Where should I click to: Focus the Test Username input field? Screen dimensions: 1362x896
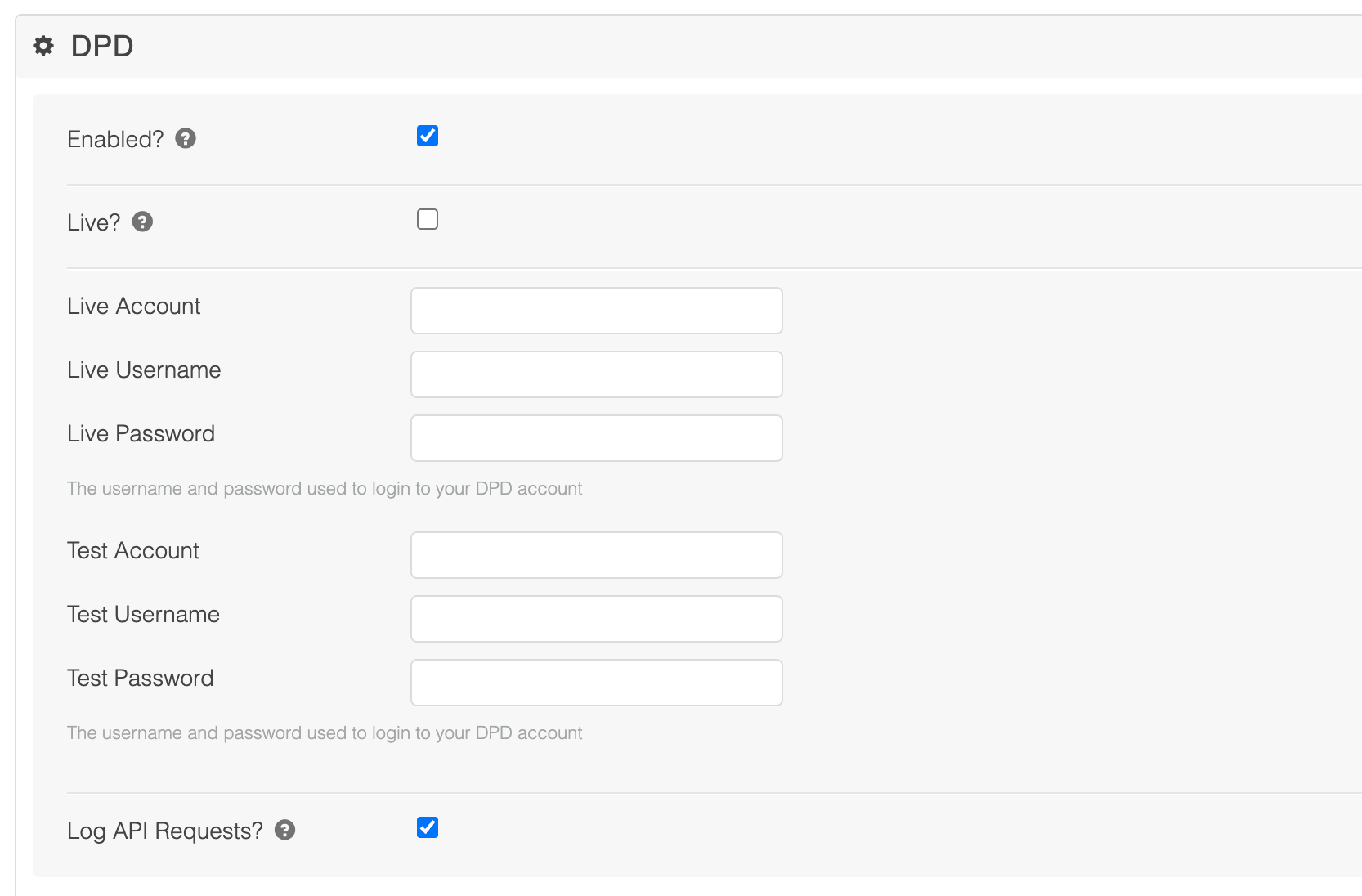597,619
